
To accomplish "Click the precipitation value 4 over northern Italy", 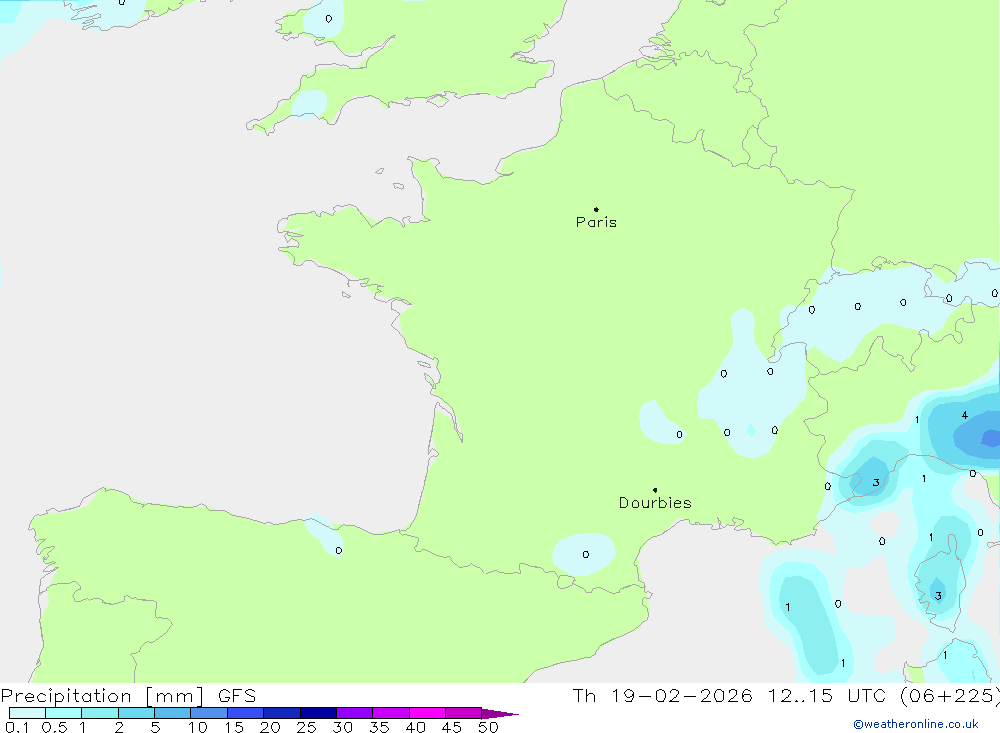I will point(964,415).
